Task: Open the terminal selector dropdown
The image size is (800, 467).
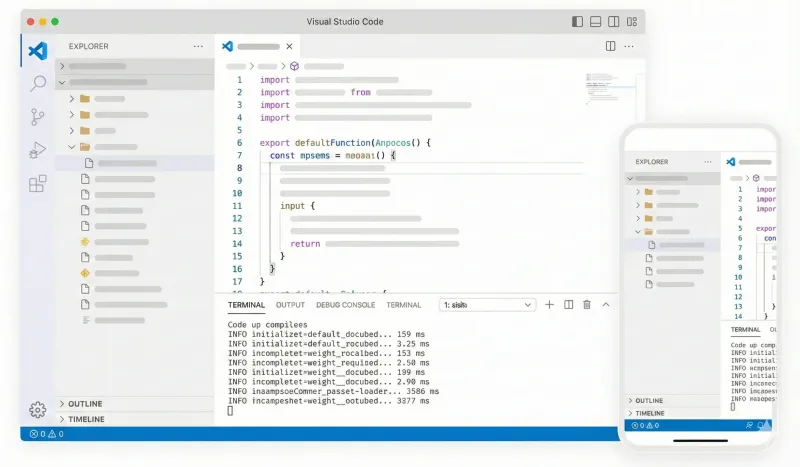Action: 487,305
